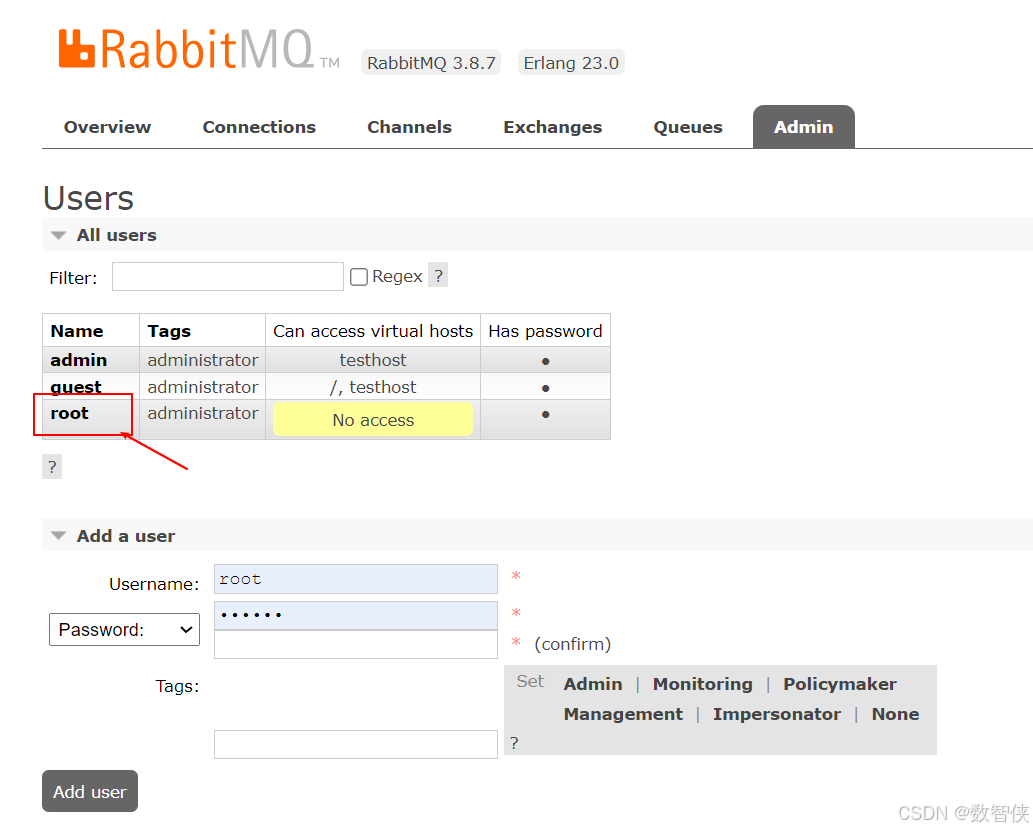Open the Queues tab
This screenshot has height=831, width=1033.
(687, 127)
